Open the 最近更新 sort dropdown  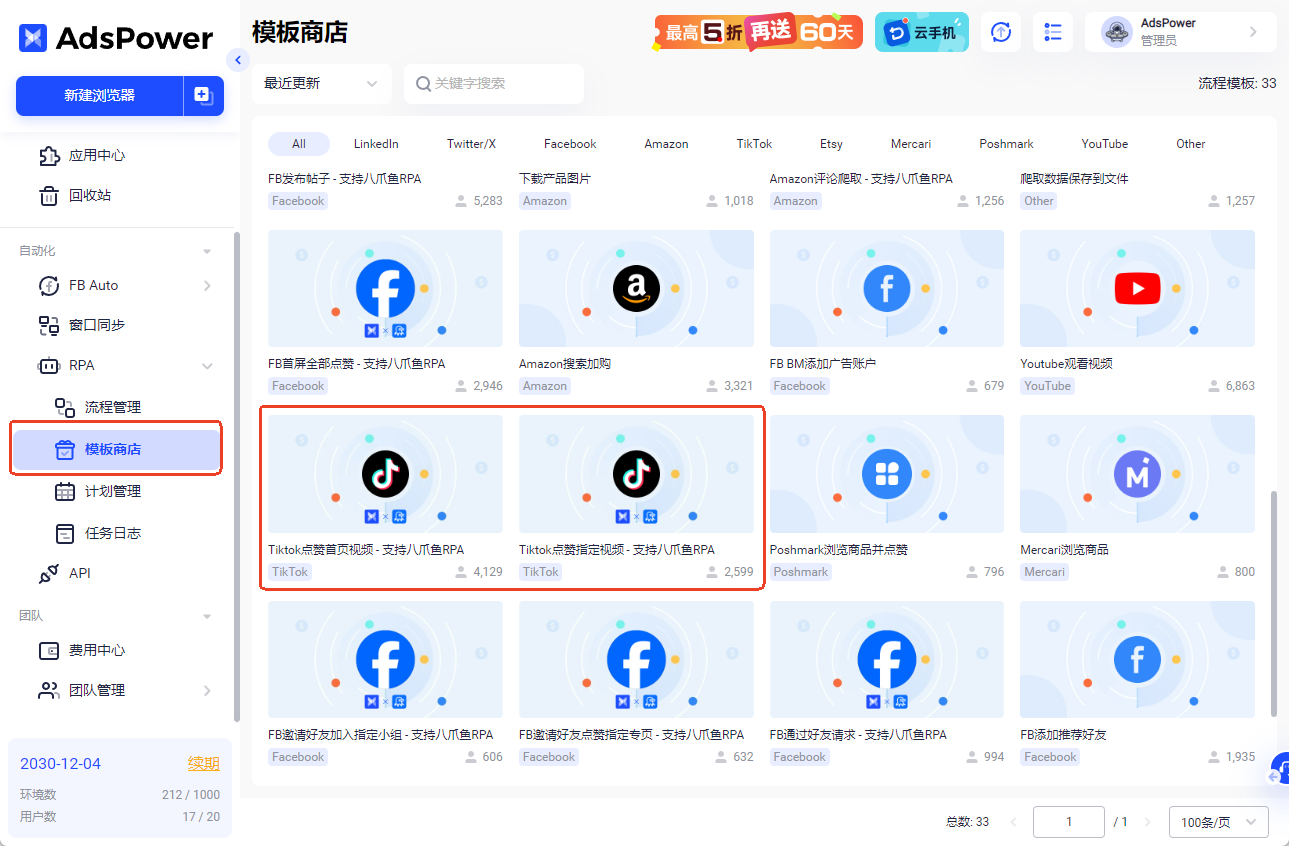[321, 84]
